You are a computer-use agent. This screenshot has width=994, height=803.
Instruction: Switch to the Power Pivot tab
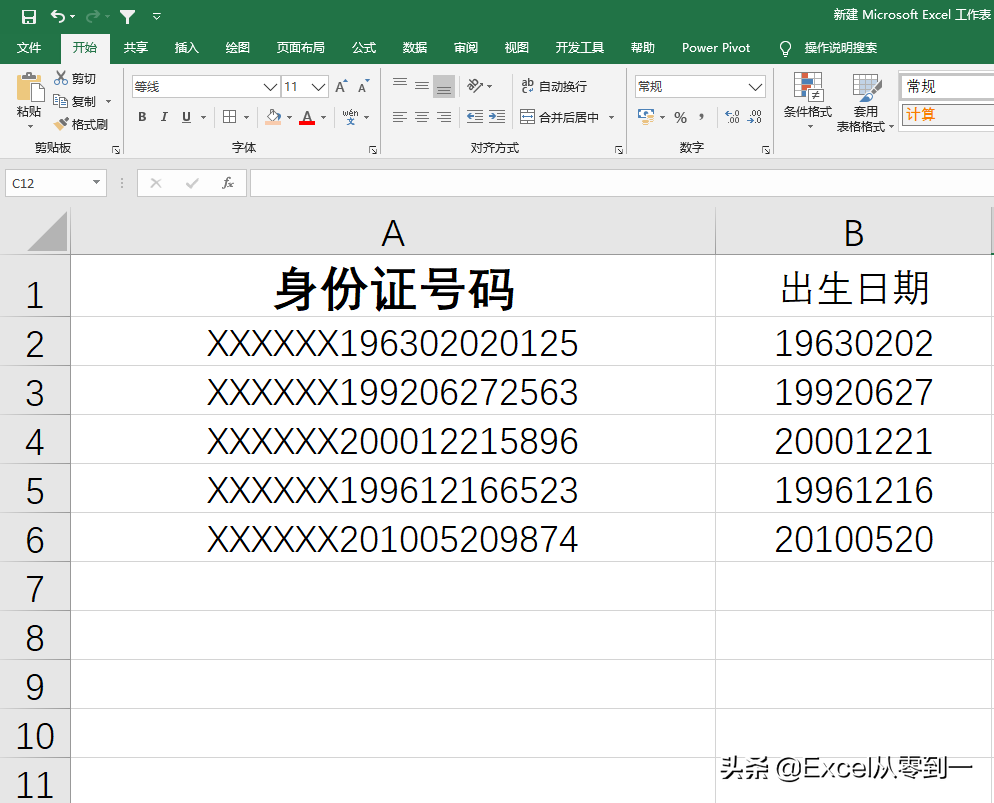click(x=716, y=48)
